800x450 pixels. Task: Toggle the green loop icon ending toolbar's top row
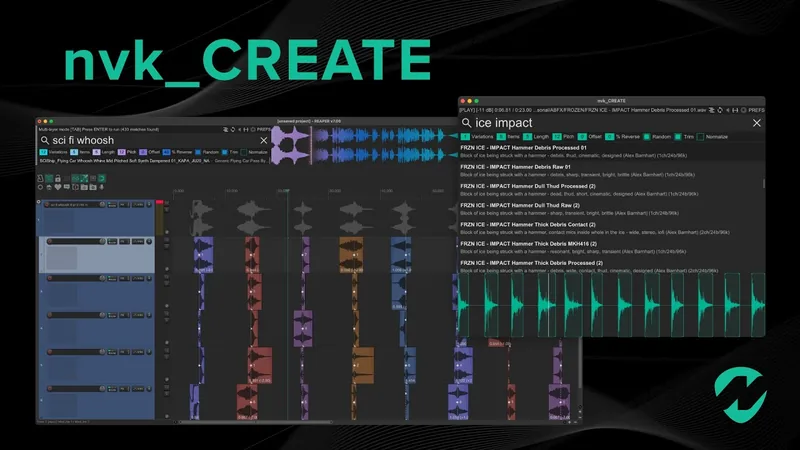102,178
